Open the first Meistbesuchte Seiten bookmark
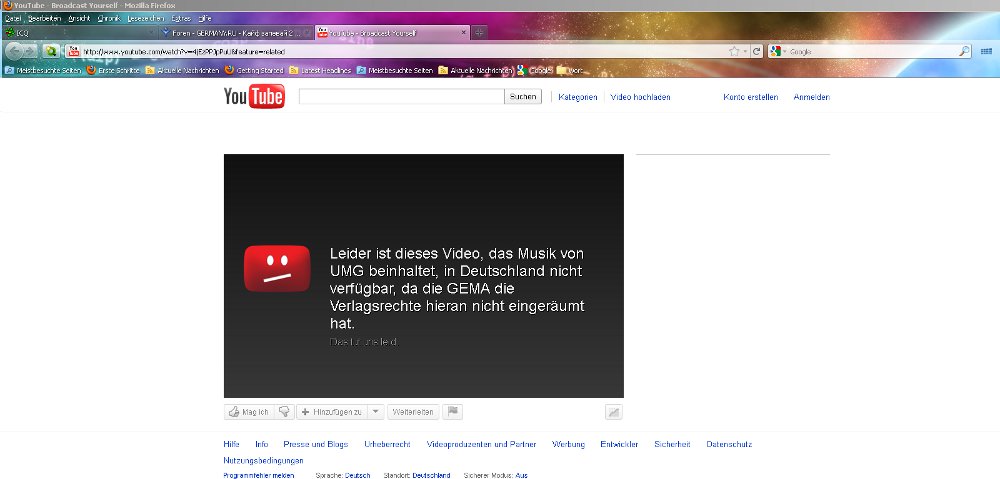This screenshot has height=479, width=1000. click(x=43, y=70)
